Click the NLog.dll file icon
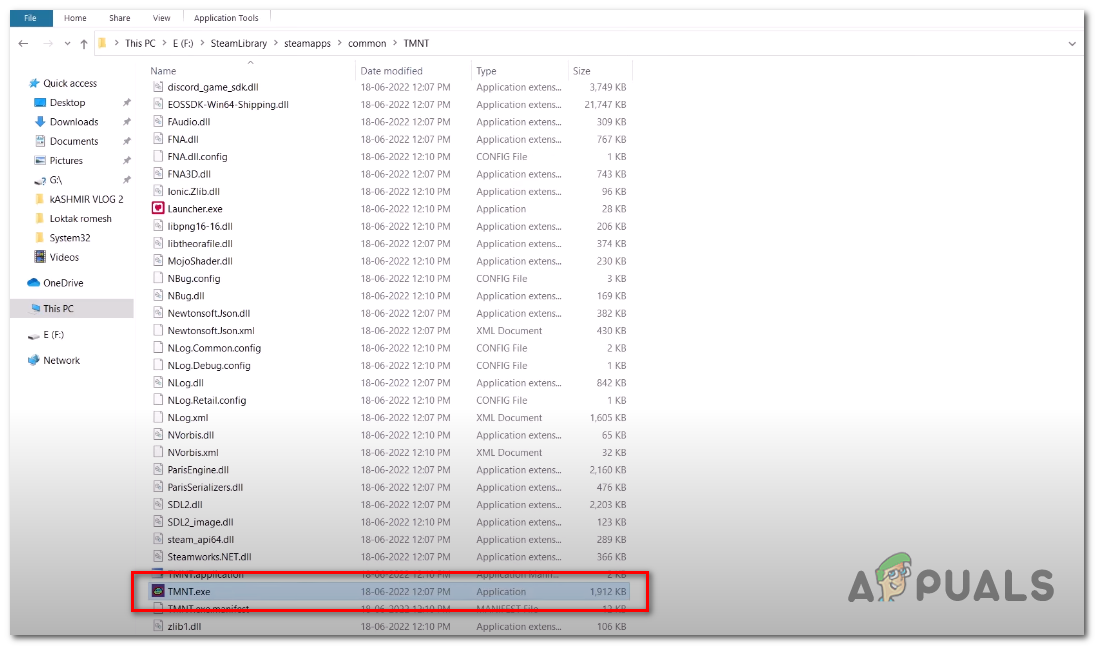Viewport: 1095px width, 646px height. pyautogui.click(x=158, y=383)
